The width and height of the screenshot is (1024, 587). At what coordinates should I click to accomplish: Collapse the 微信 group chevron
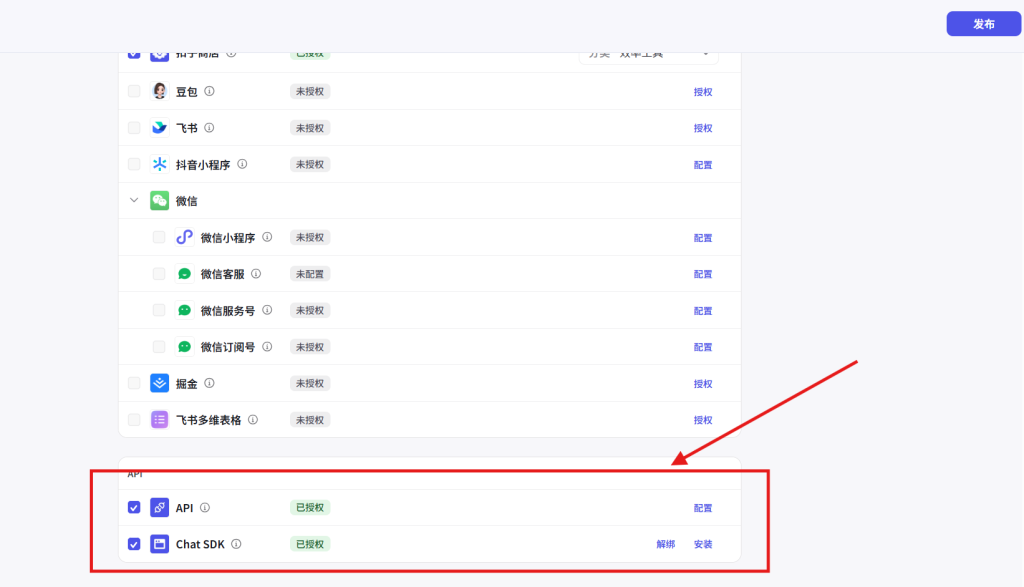(134, 200)
